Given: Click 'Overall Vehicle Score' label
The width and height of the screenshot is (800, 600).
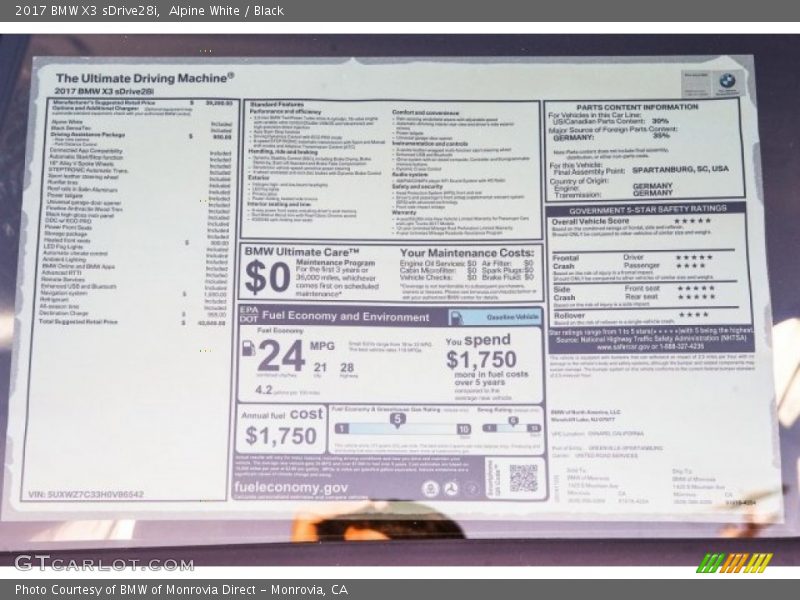Looking at the screenshot, I should [x=590, y=221].
